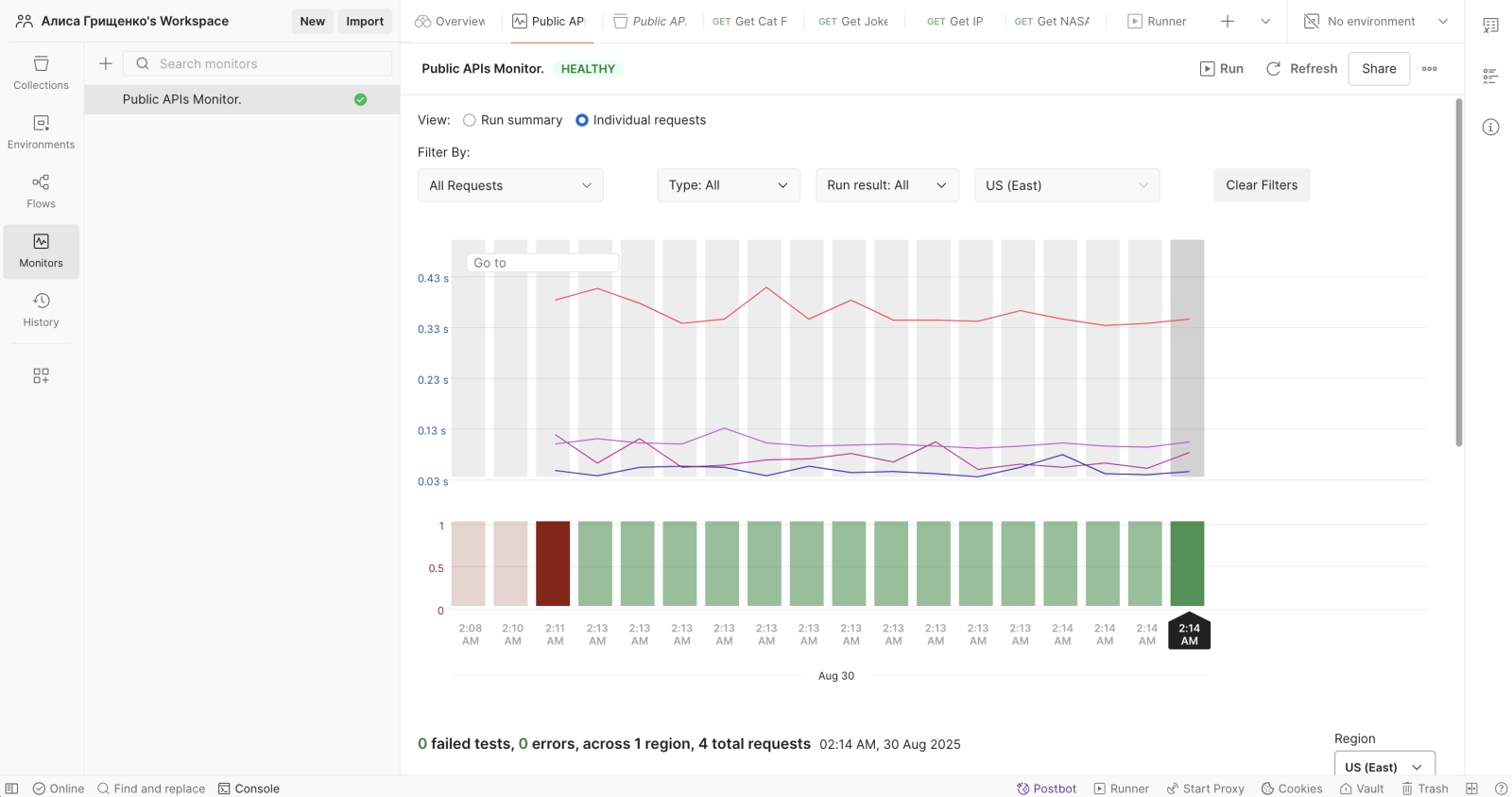
Task: Open Find and replace
Action: [x=151, y=788]
